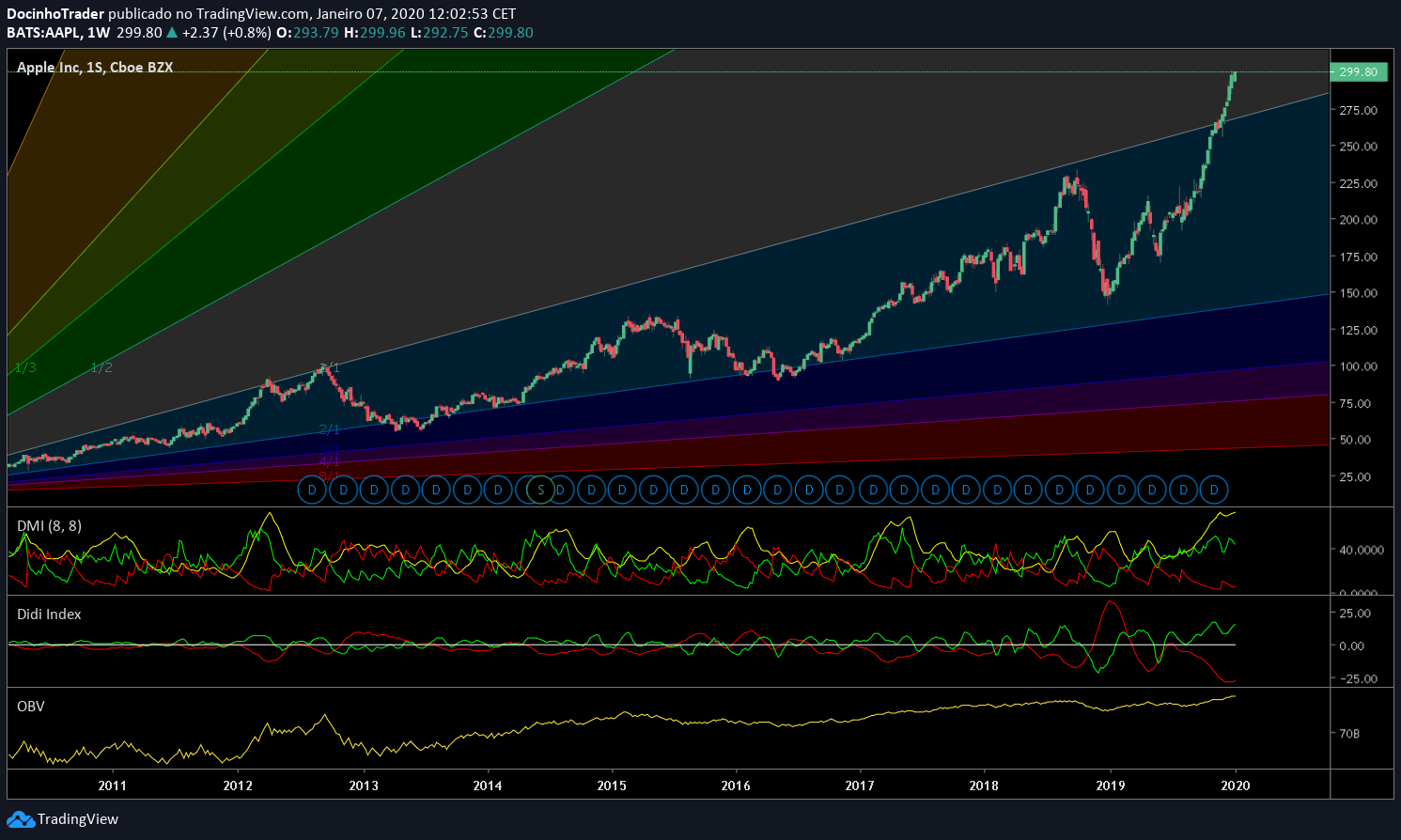This screenshot has height=840, width=1401.
Task: Select the BATS:AAPL, 1W symbol text
Action: point(58,33)
